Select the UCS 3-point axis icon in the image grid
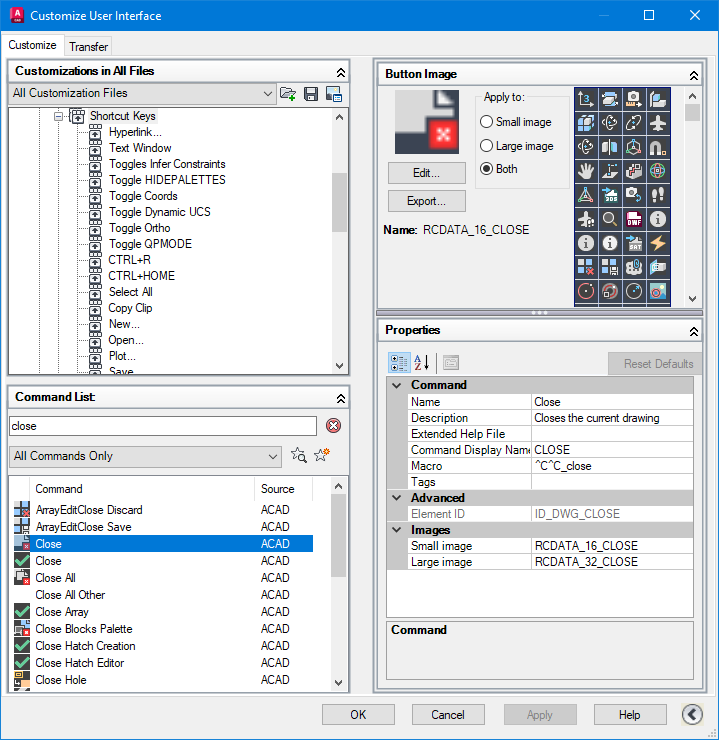Viewport: 719px width, 740px height. [585, 99]
